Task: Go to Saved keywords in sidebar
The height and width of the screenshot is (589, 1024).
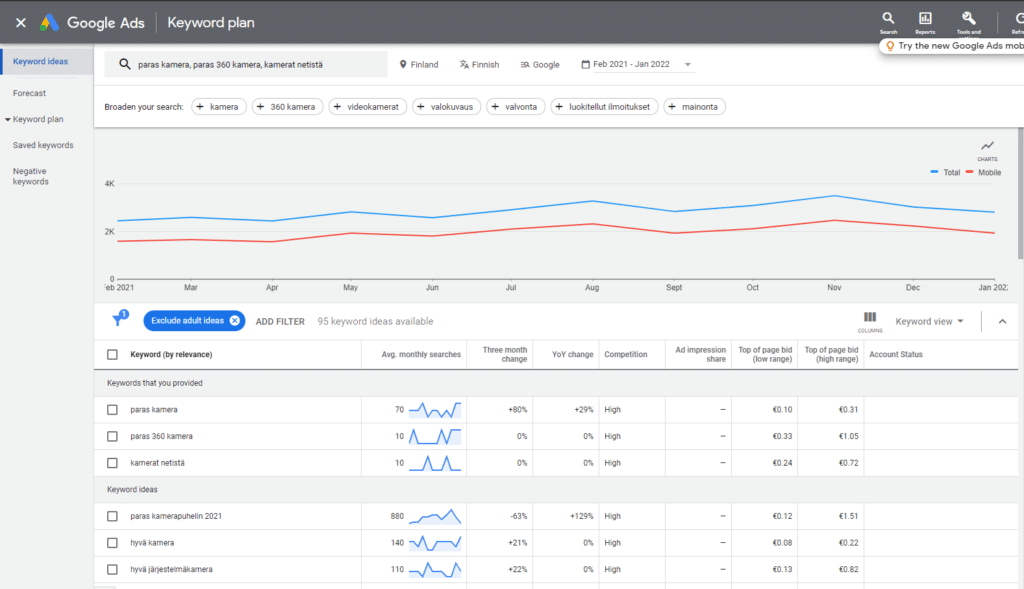Action: tap(43, 145)
